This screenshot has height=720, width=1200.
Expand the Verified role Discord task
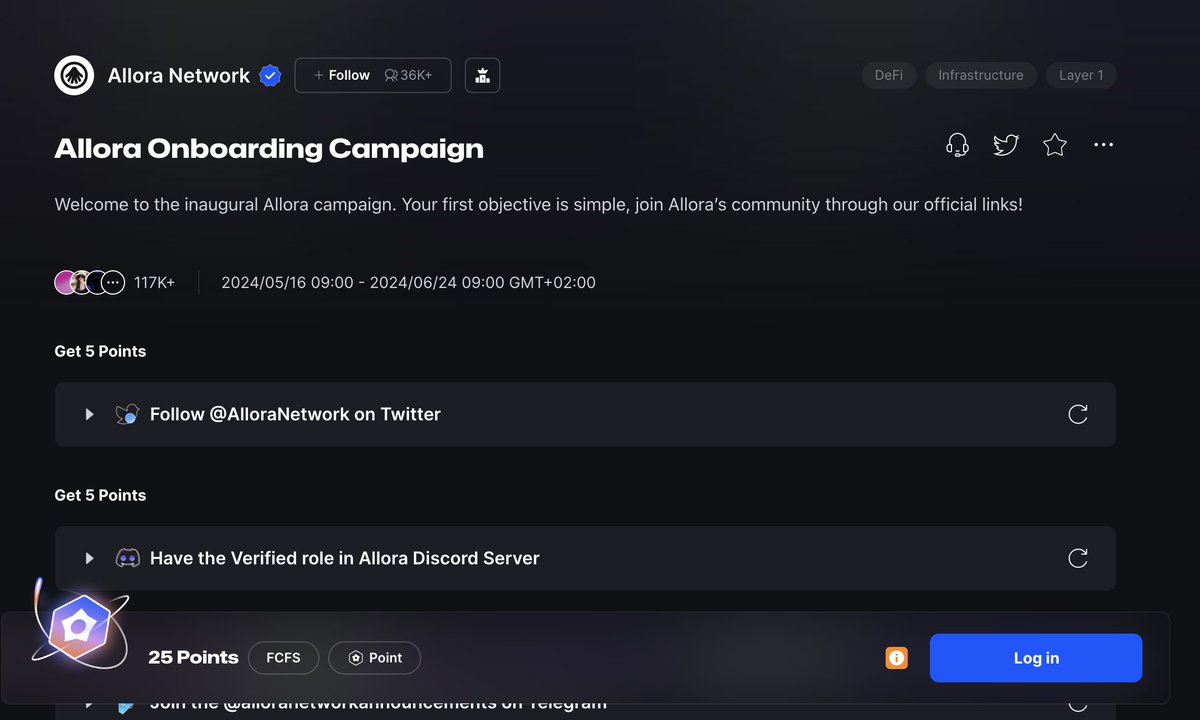tap(89, 558)
